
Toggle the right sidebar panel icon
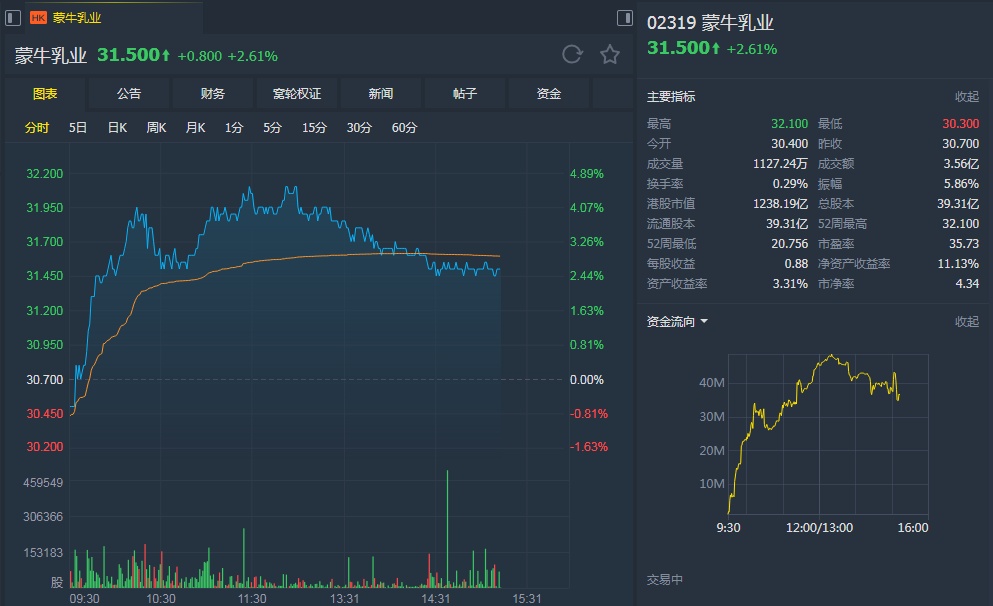625,17
